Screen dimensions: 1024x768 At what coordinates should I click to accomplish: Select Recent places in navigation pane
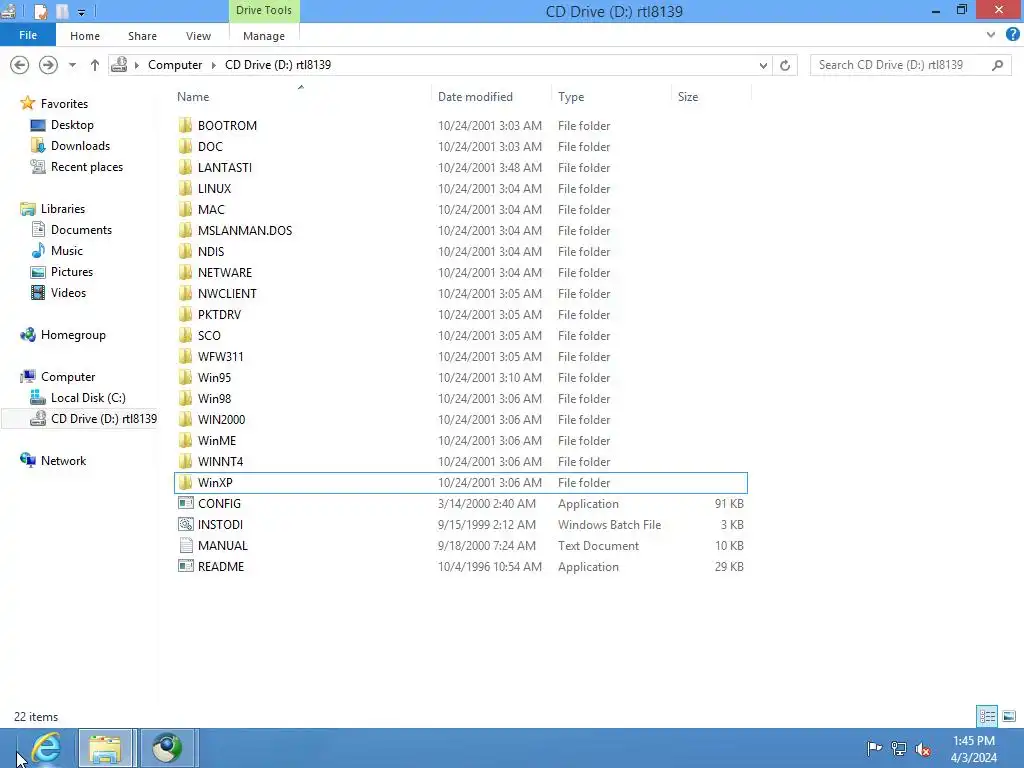coord(87,167)
